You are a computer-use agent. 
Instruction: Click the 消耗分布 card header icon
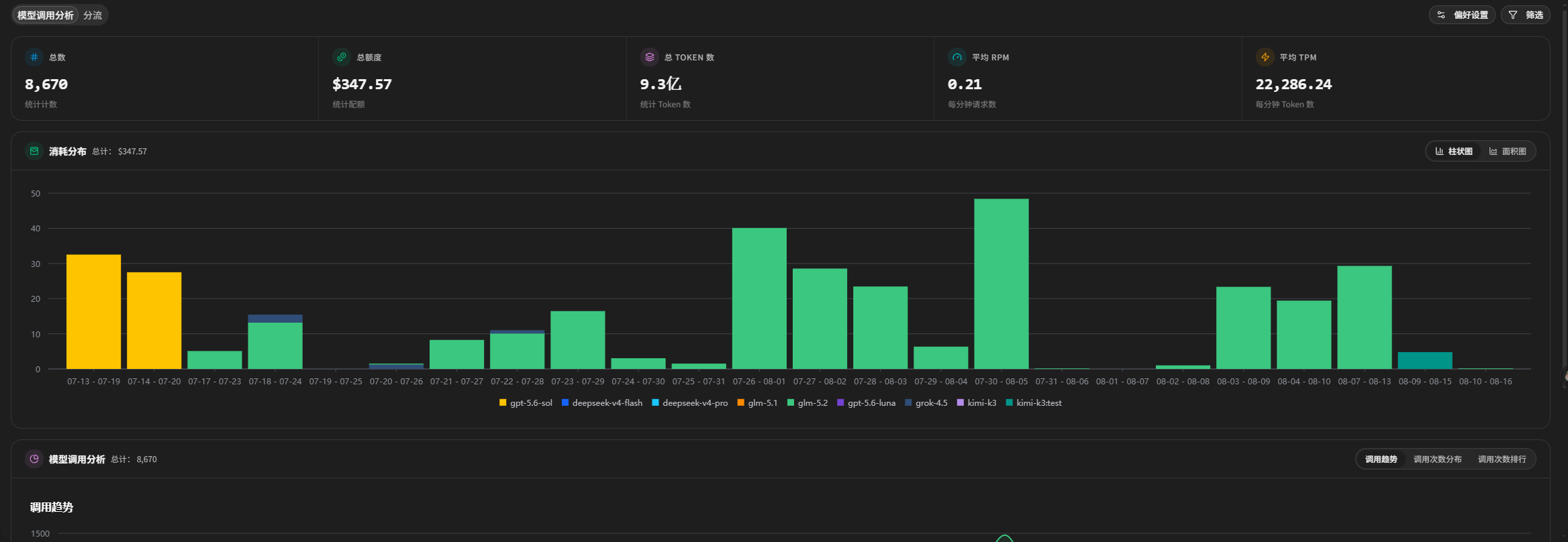[34, 152]
